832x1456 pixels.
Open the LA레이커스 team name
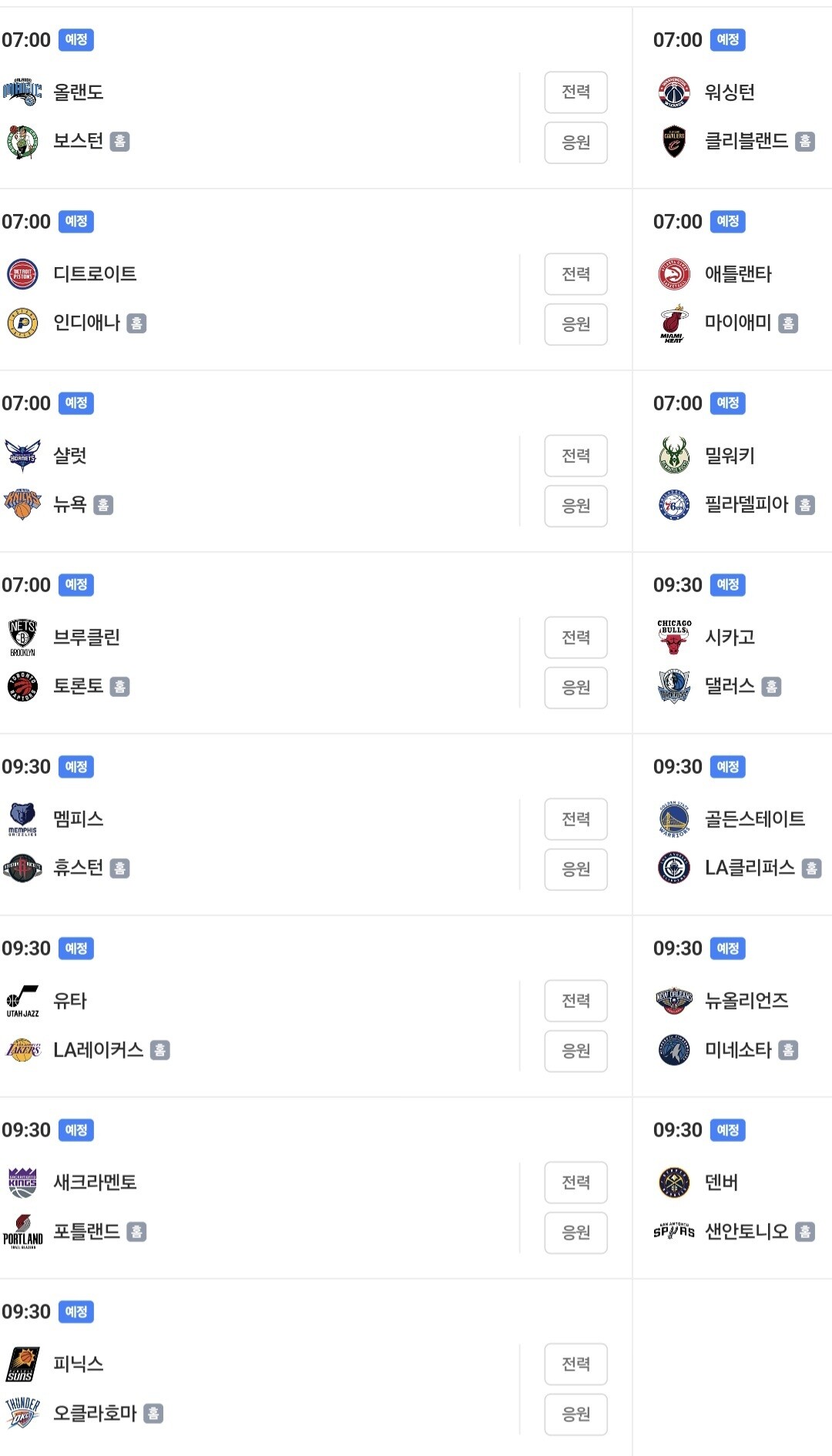point(99,1050)
